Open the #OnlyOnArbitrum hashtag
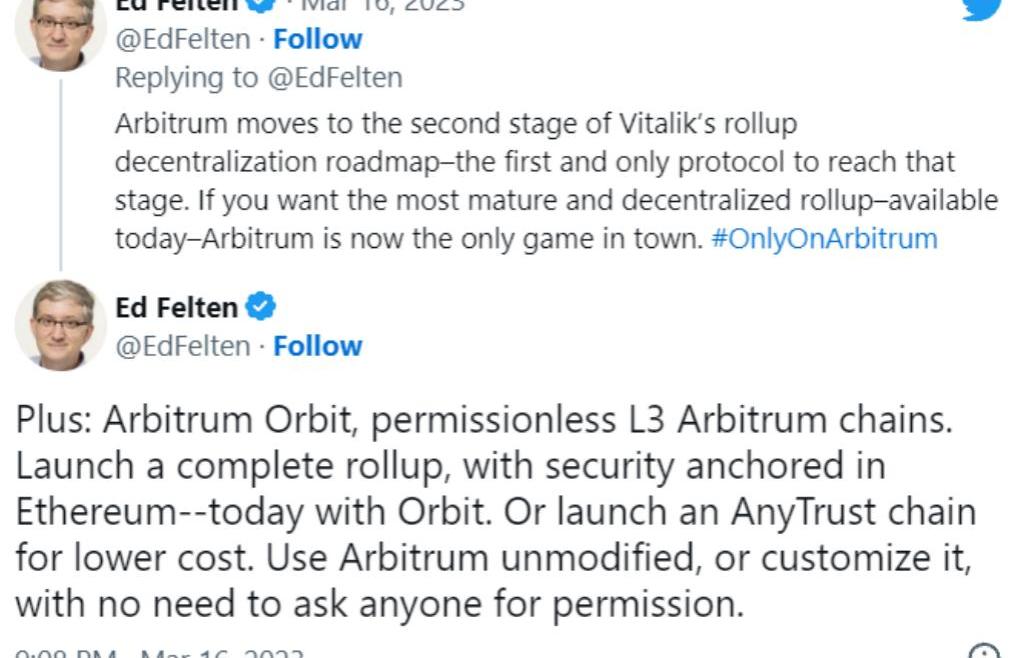 tap(824, 240)
